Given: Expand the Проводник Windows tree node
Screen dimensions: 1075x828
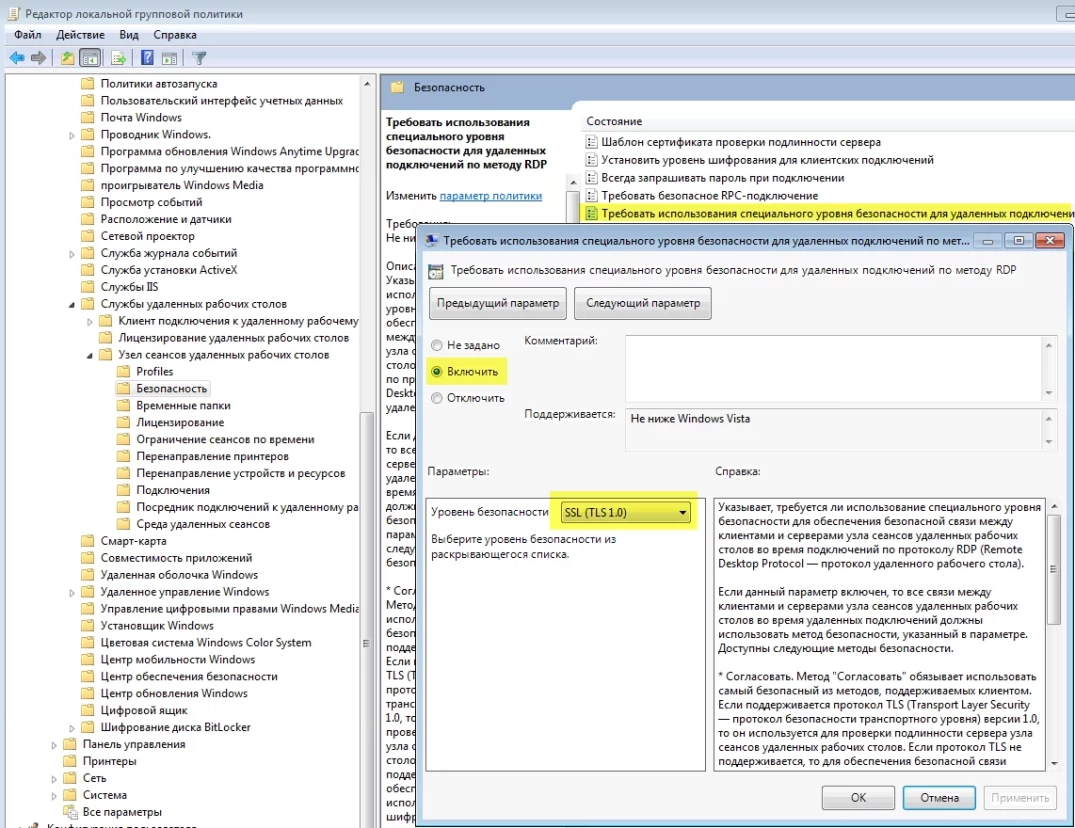Looking at the screenshot, I should (x=72, y=135).
